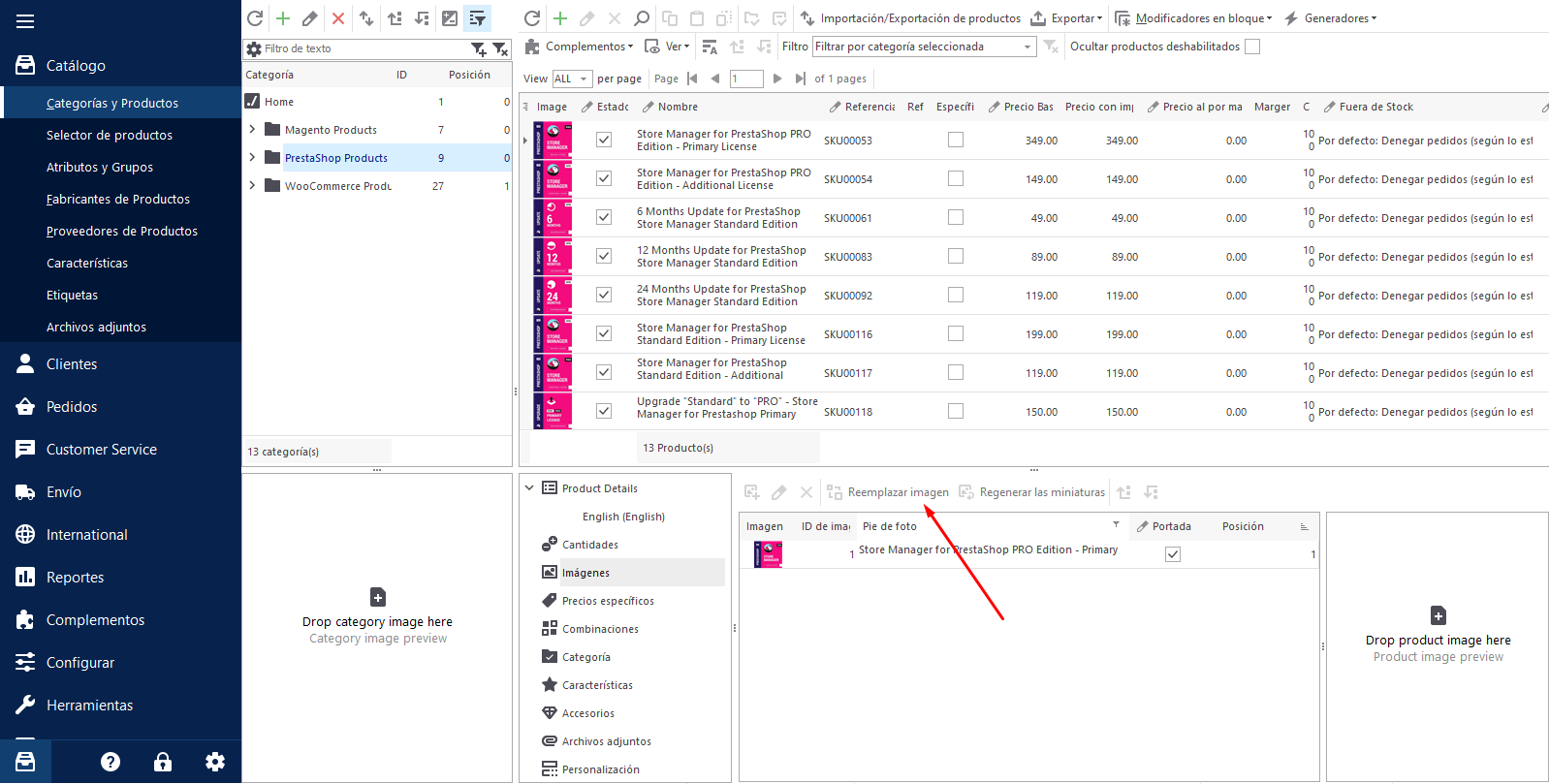The width and height of the screenshot is (1549, 784).
Task: Add a new category with the plus icon
Action: tap(283, 18)
